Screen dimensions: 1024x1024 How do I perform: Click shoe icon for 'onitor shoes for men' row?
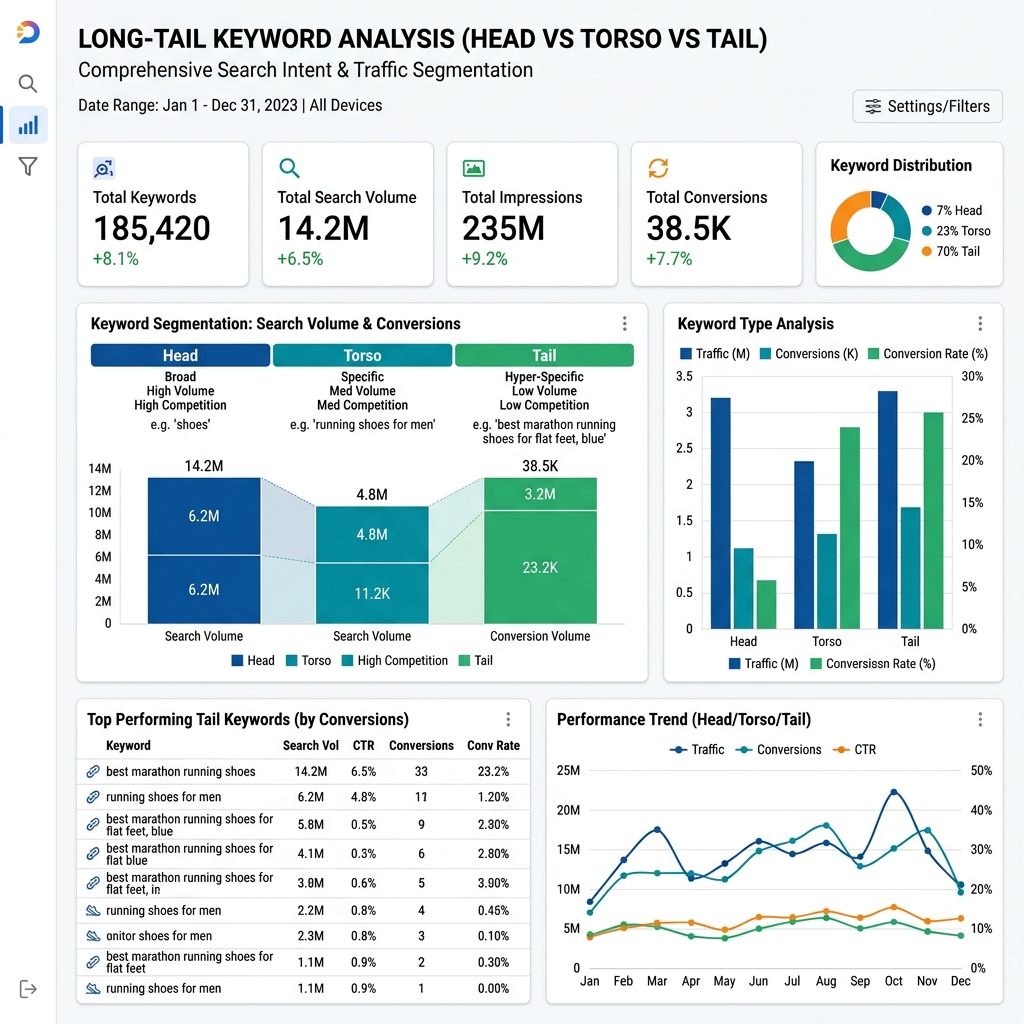pyautogui.click(x=93, y=936)
